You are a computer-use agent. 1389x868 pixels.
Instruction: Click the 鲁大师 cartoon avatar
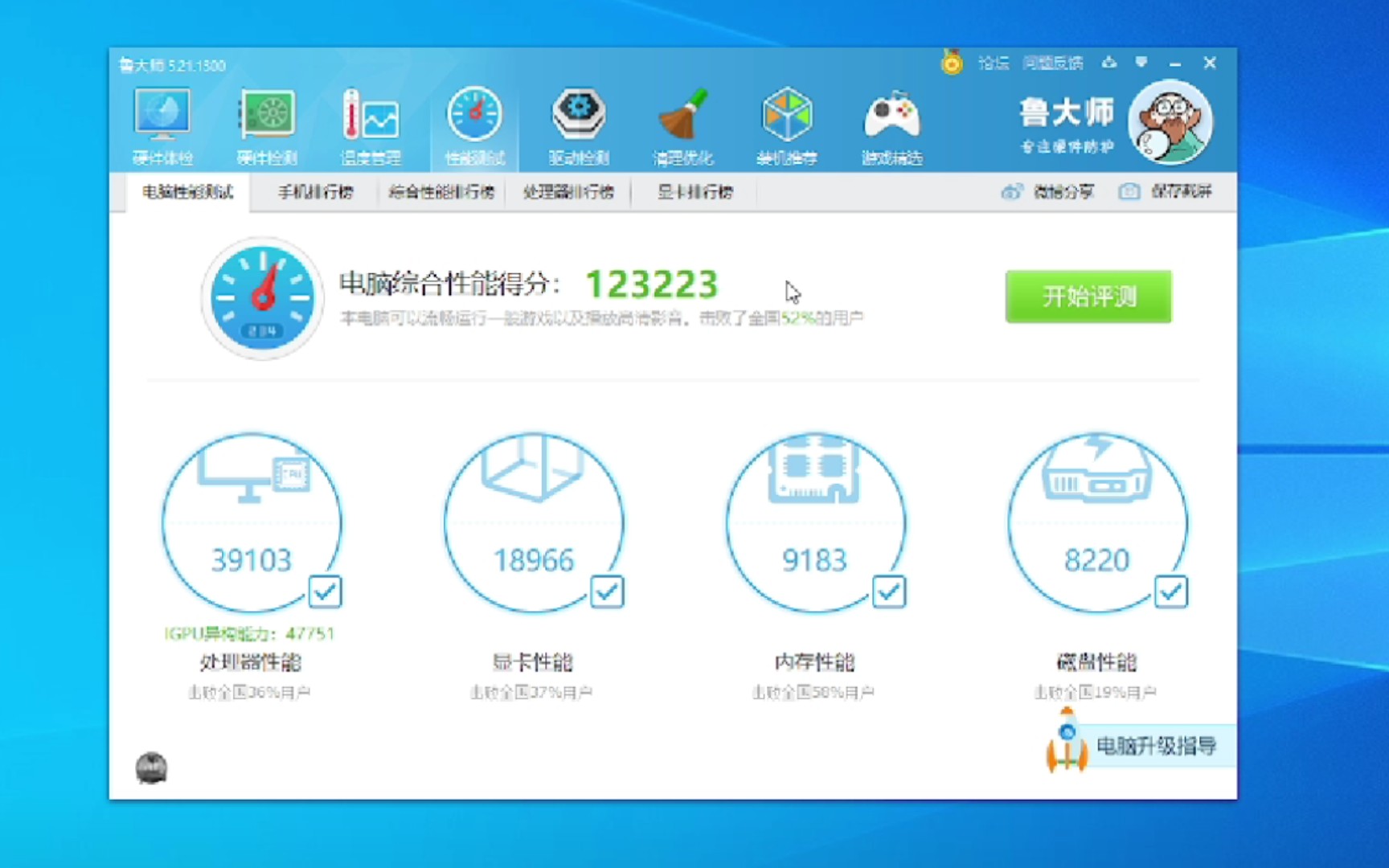(x=1170, y=122)
